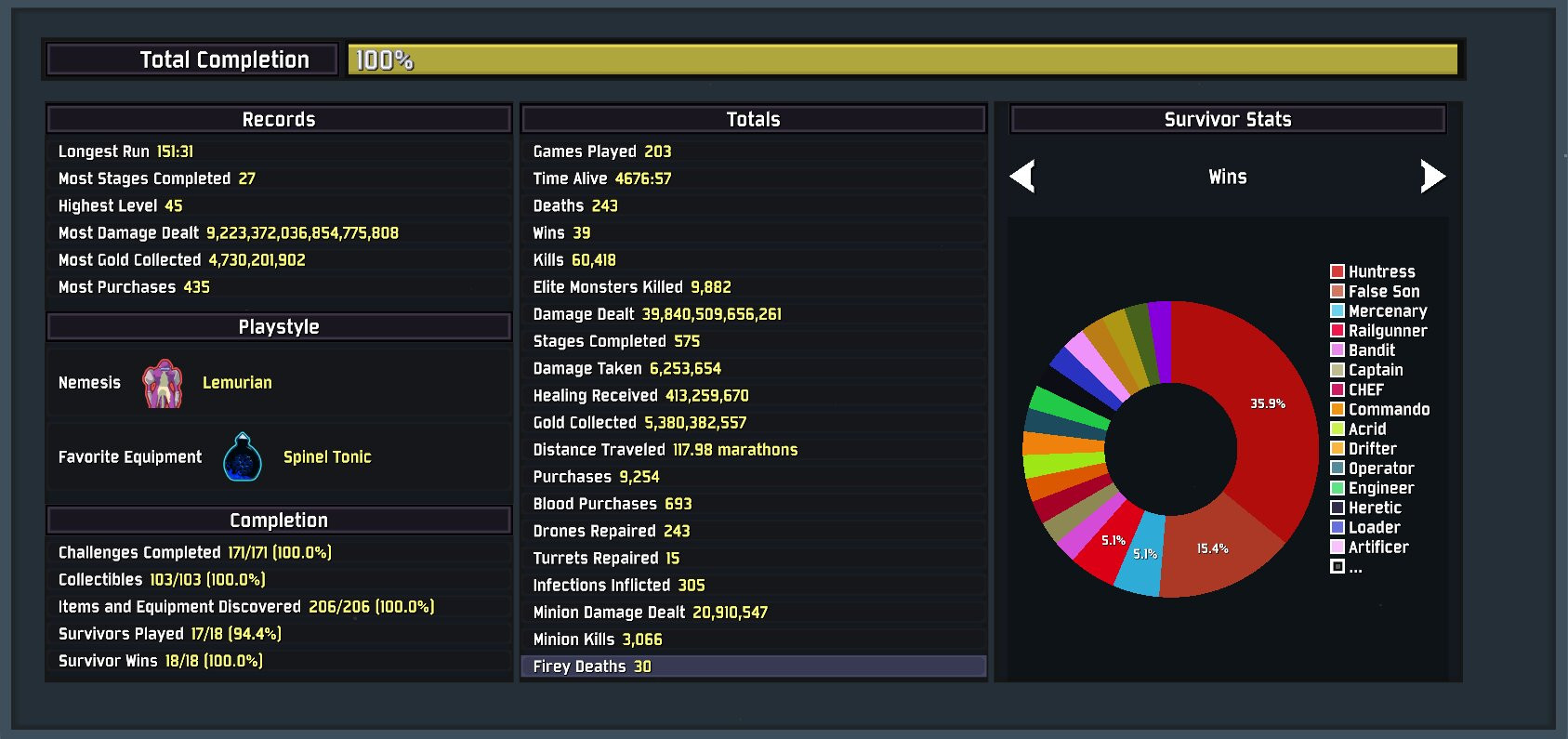Click the 15.4% pie chart slice
This screenshot has height=739, width=1568.
(x=1211, y=549)
